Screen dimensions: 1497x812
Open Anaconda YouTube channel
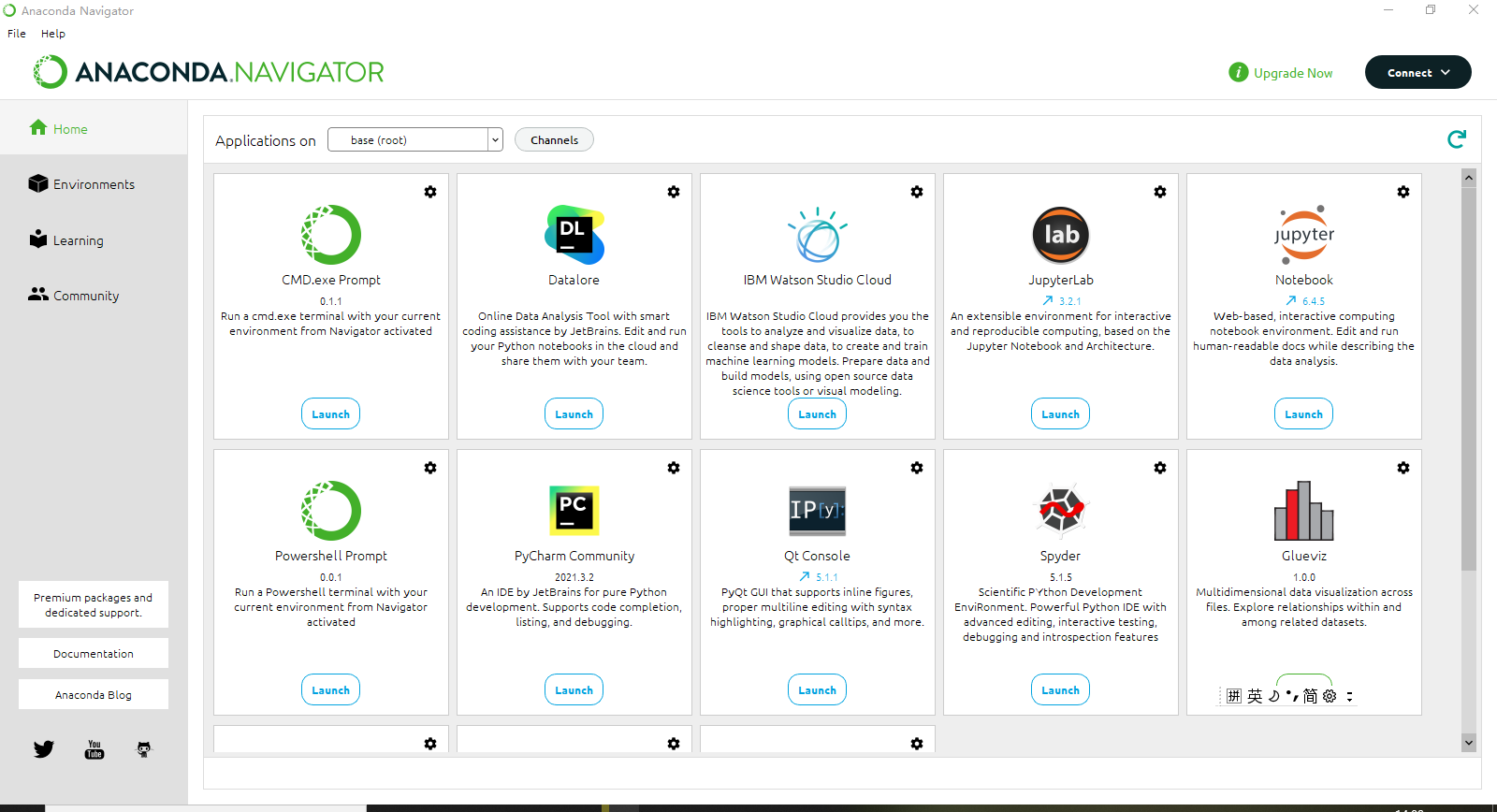94,749
